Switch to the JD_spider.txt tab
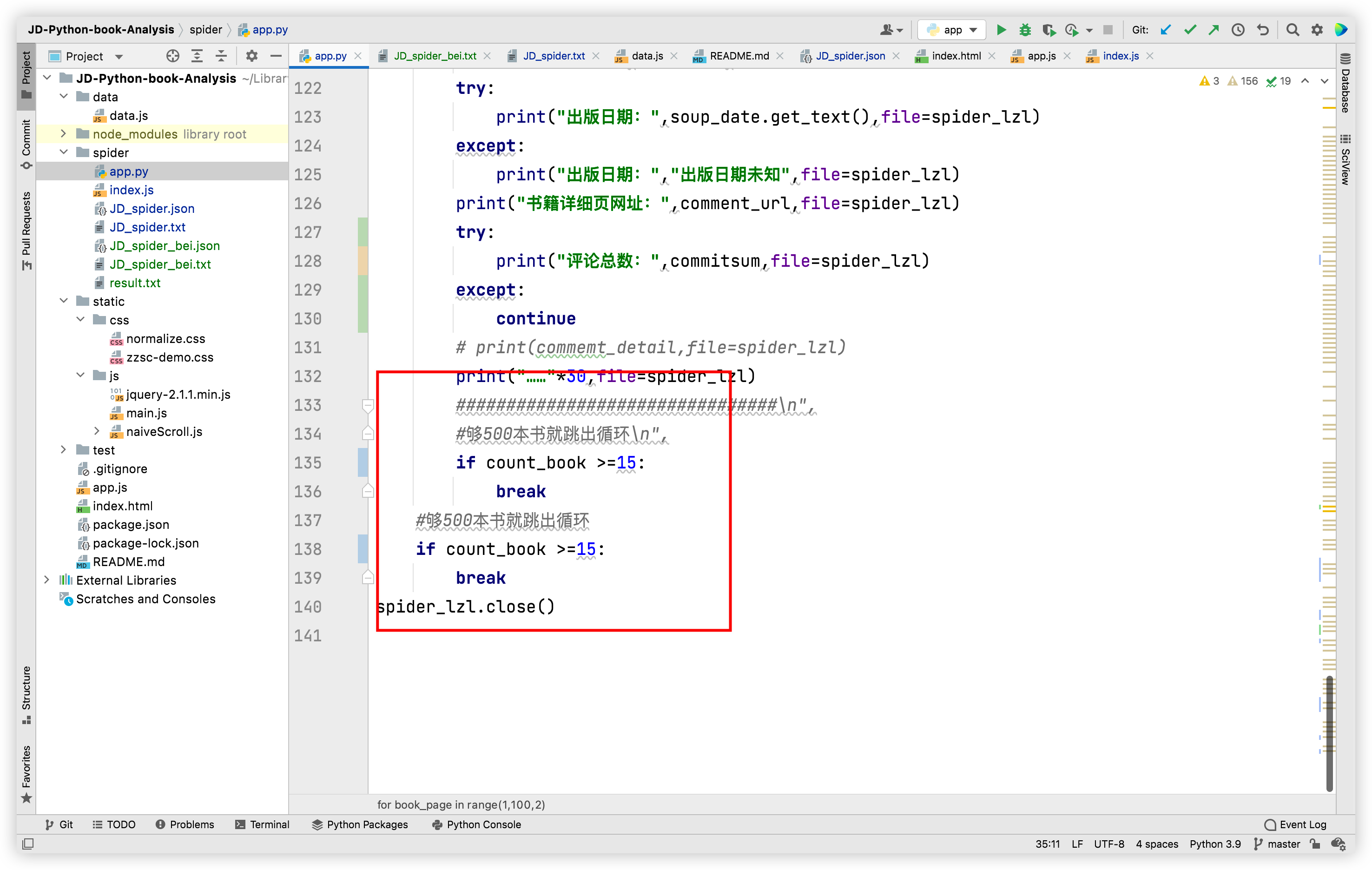Viewport: 1372px width, 870px height. [553, 56]
